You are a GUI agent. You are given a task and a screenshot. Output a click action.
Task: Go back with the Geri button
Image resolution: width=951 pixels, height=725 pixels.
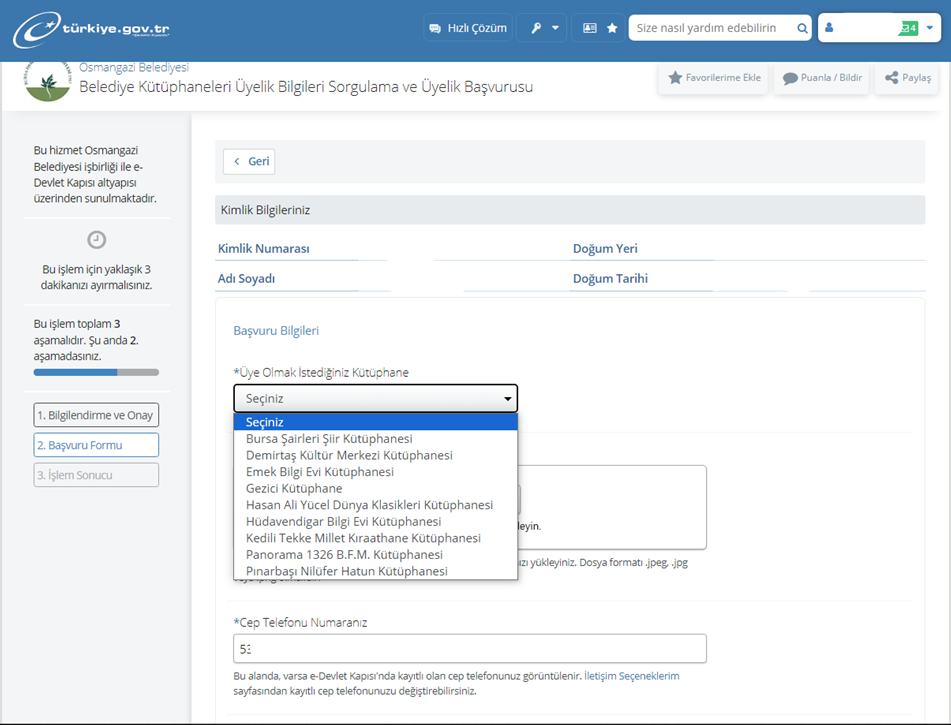249,161
